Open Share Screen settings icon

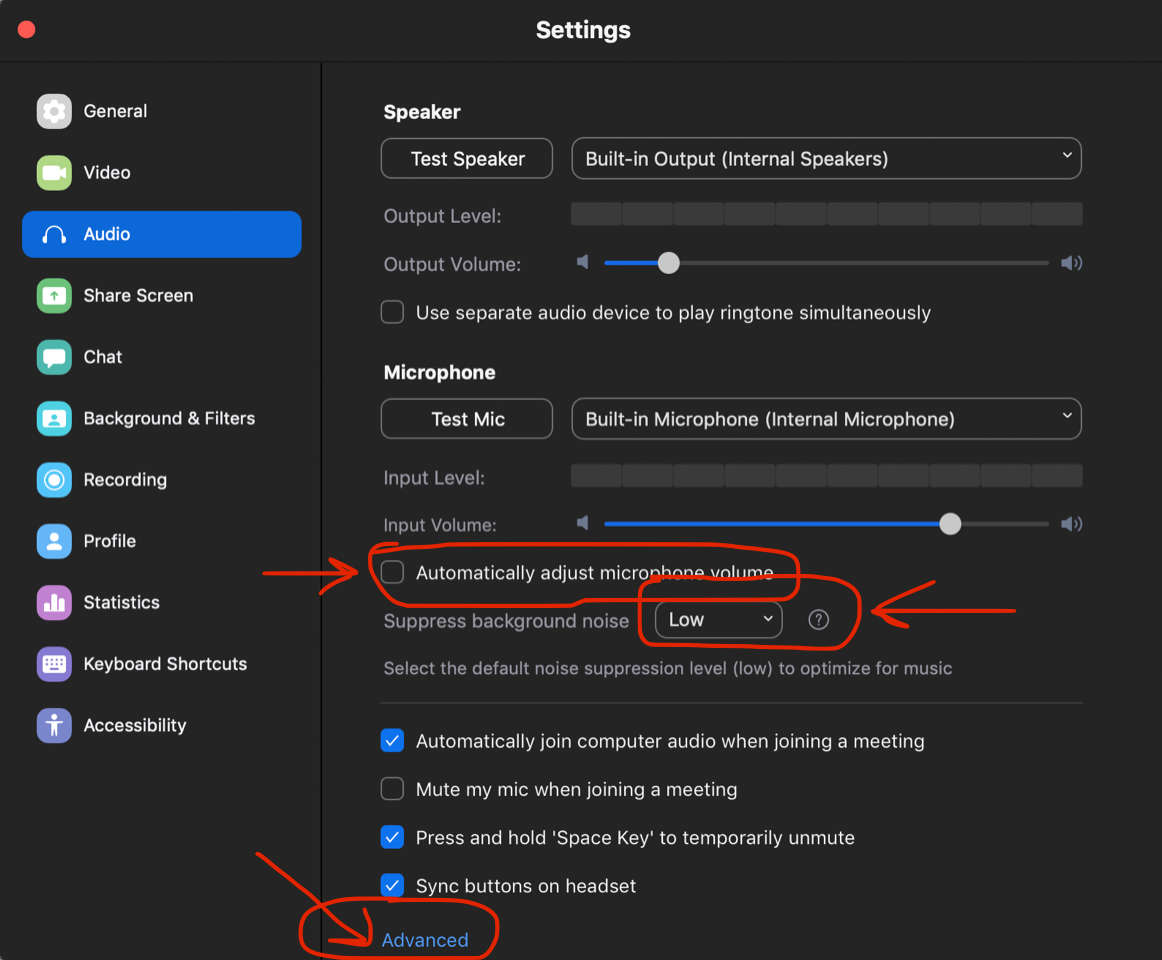tap(54, 296)
